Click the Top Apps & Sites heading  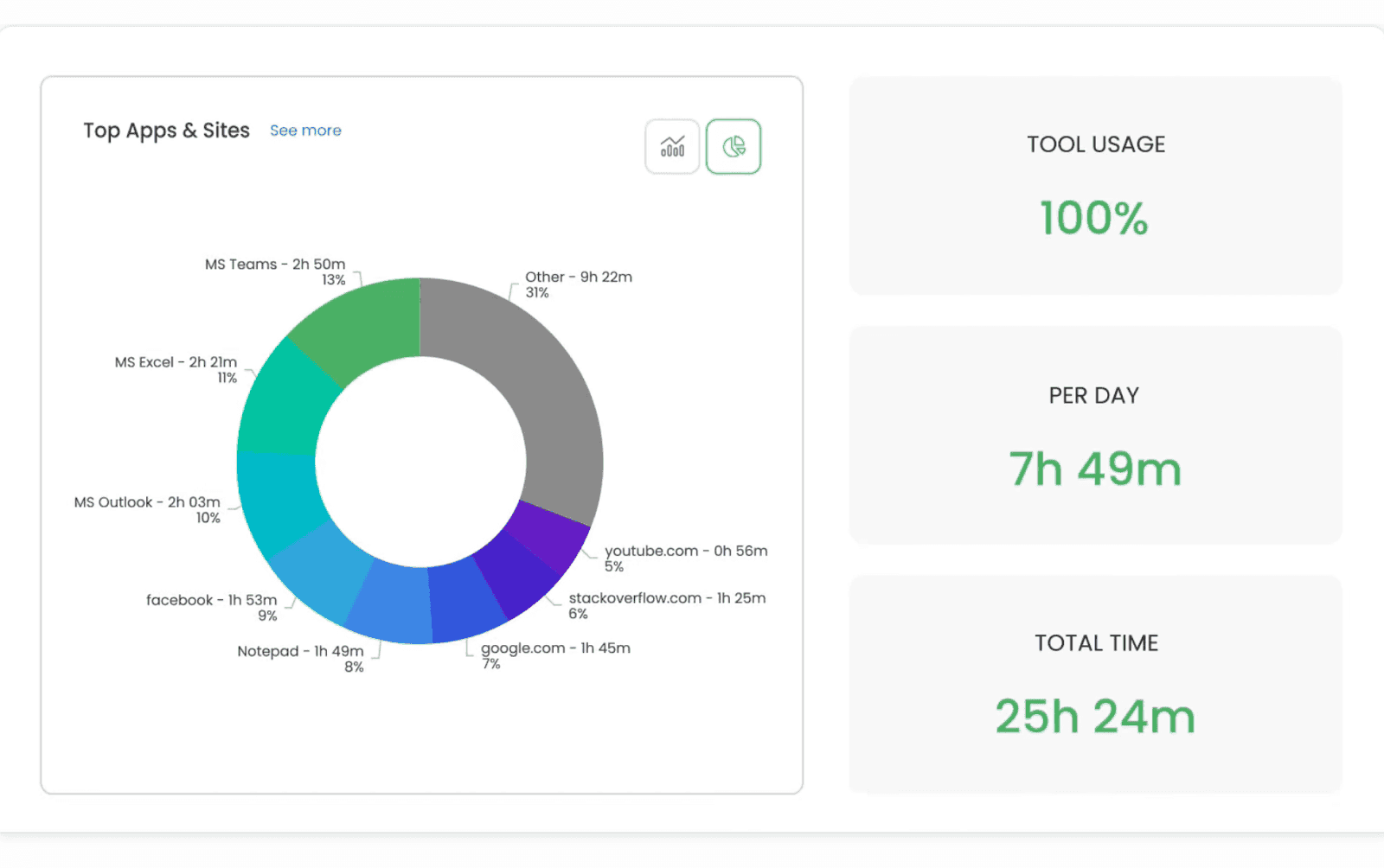pyautogui.click(x=166, y=131)
